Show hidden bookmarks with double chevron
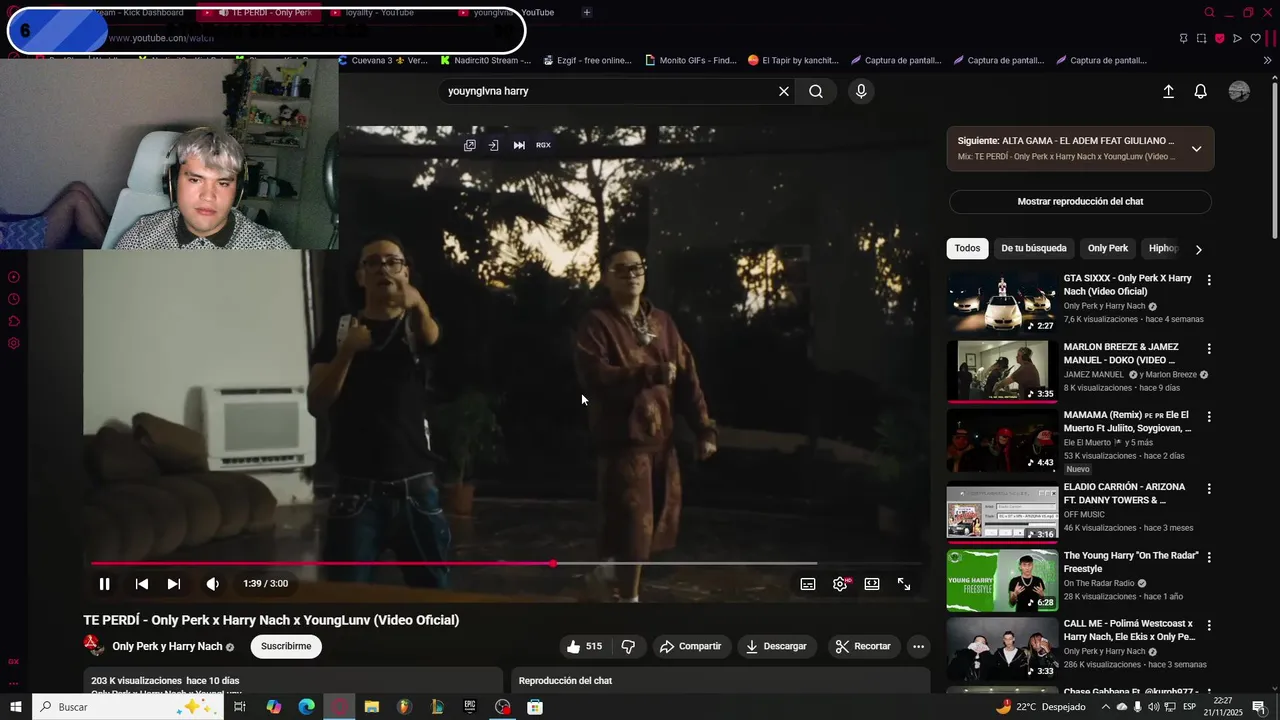The image size is (1280, 720). tap(1267, 60)
